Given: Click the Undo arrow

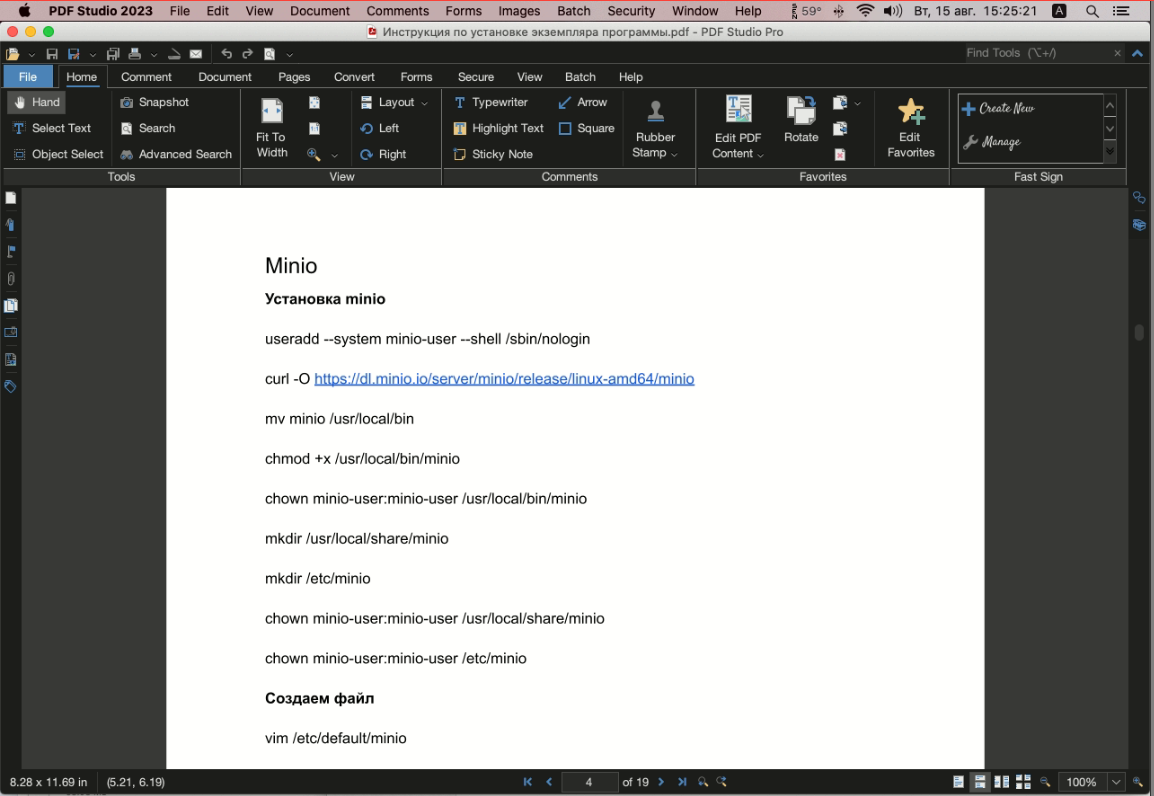Looking at the screenshot, I should tap(227, 54).
